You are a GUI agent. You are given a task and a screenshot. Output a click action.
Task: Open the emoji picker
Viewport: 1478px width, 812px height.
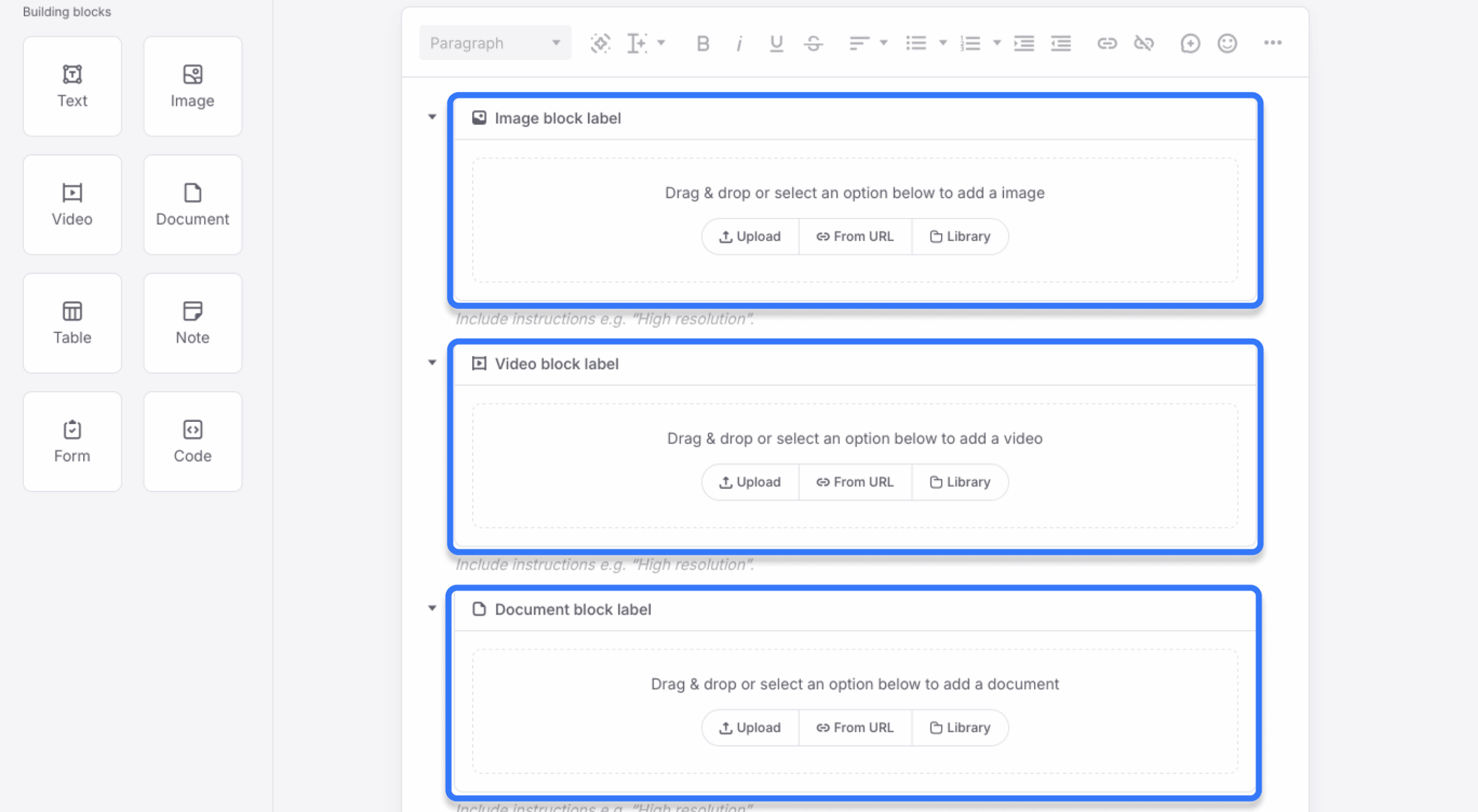coord(1227,43)
